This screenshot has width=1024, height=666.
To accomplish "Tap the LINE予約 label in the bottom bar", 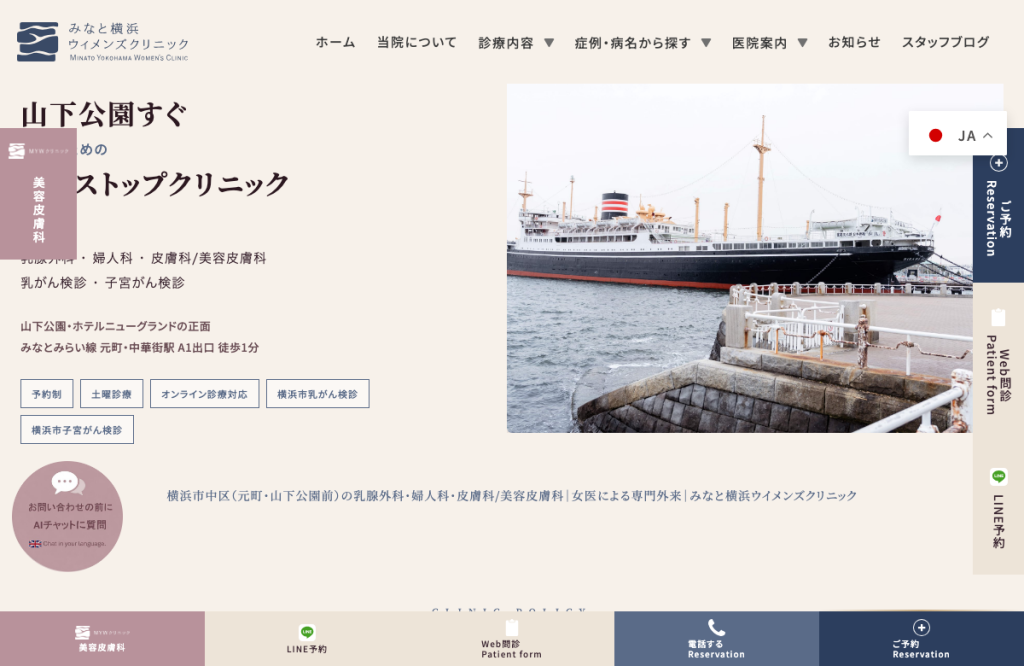I will (x=307, y=649).
